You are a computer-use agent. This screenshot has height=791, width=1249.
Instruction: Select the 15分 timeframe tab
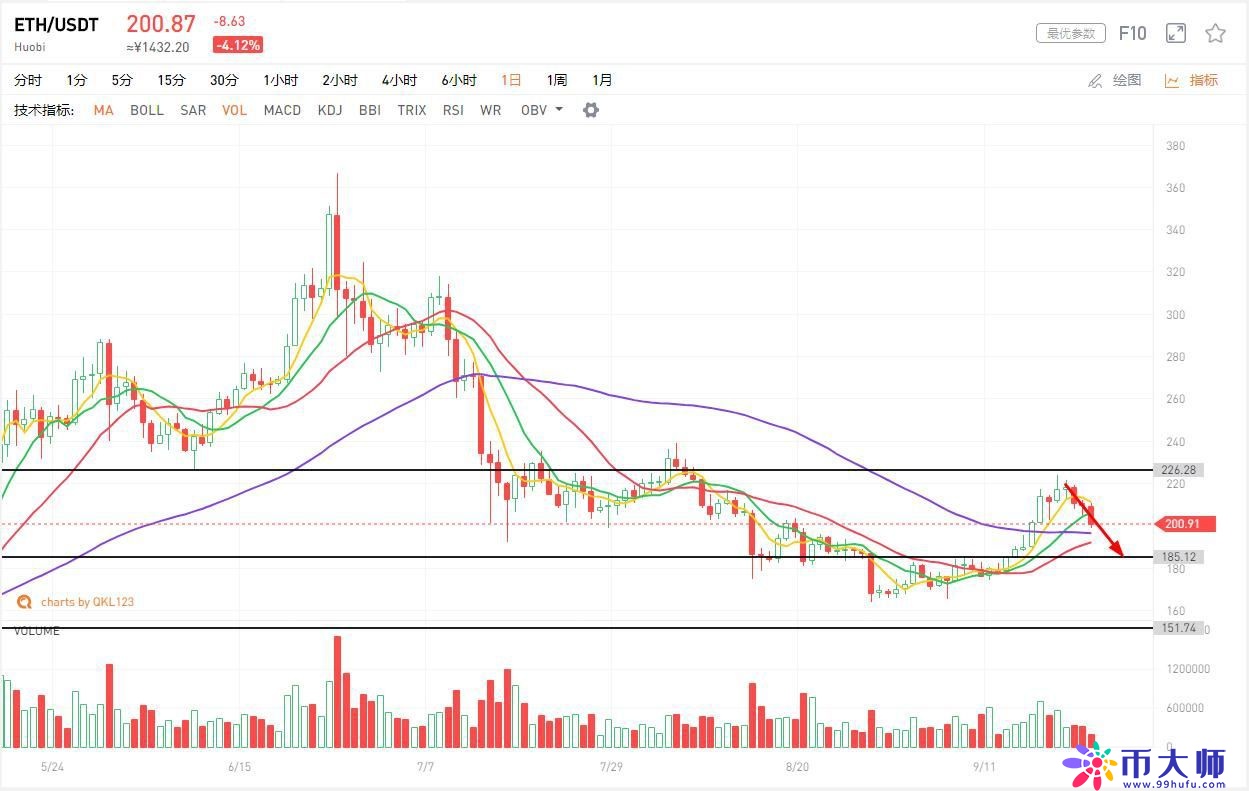pyautogui.click(x=171, y=80)
